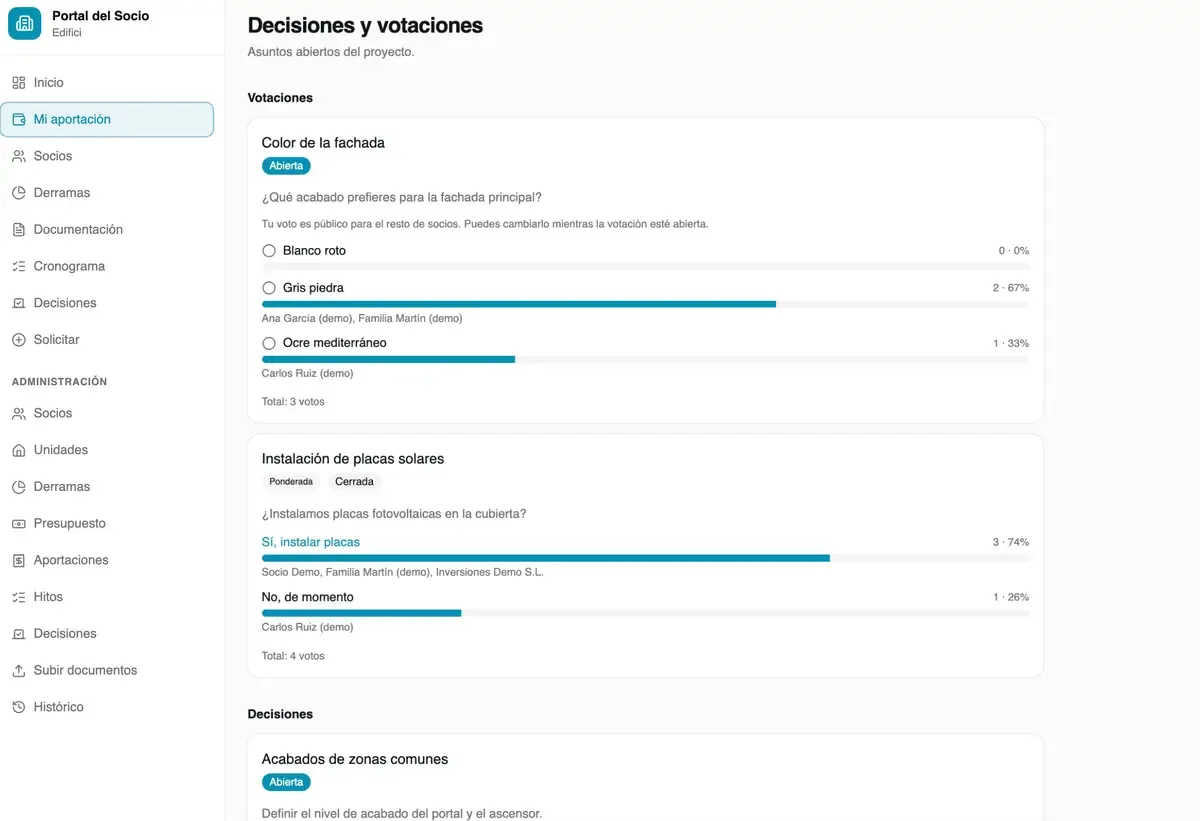Click the Portal del Socio building logo
The image size is (1200, 821).
[x=25, y=23]
